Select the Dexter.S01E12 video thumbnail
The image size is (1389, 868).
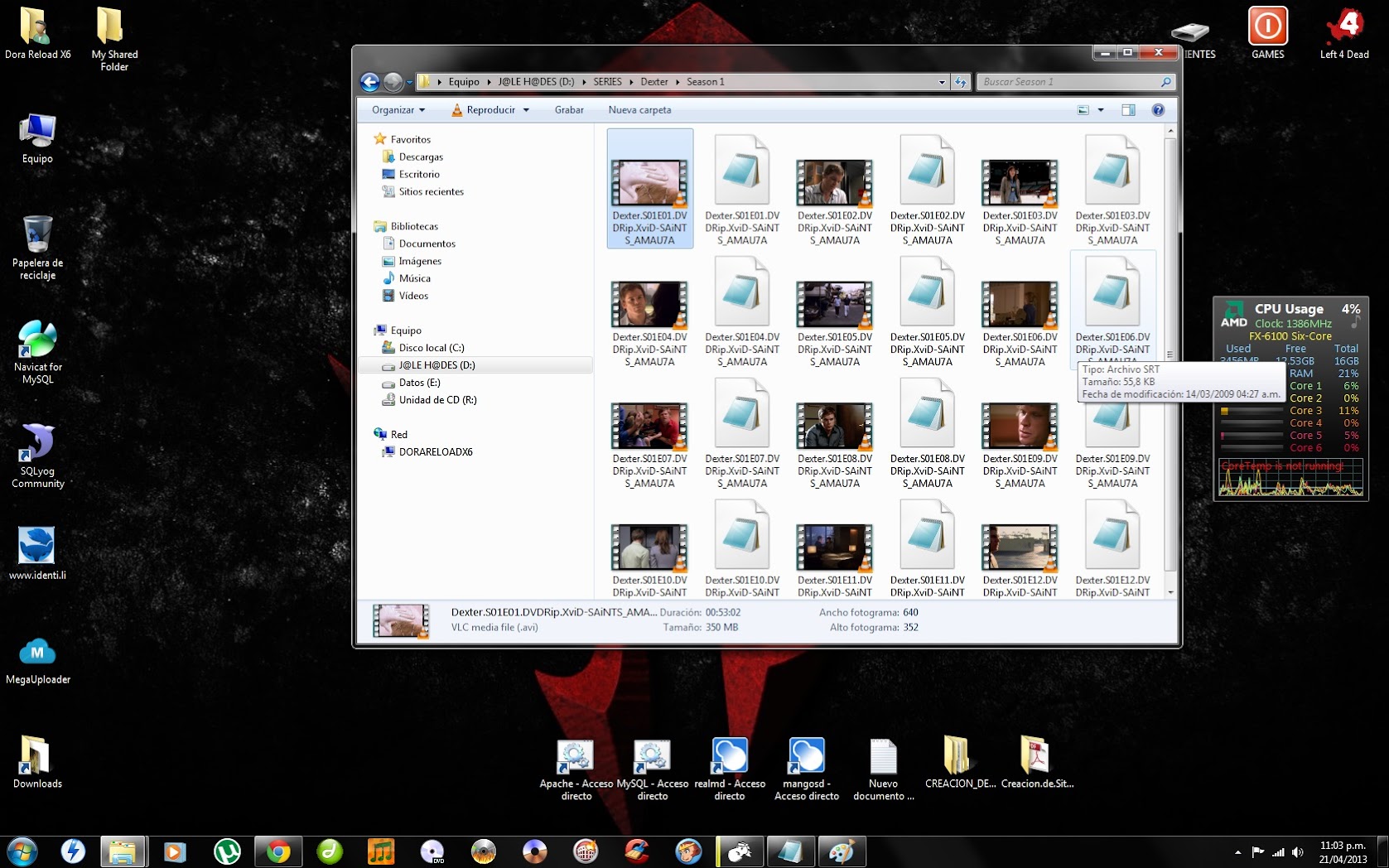1020,547
